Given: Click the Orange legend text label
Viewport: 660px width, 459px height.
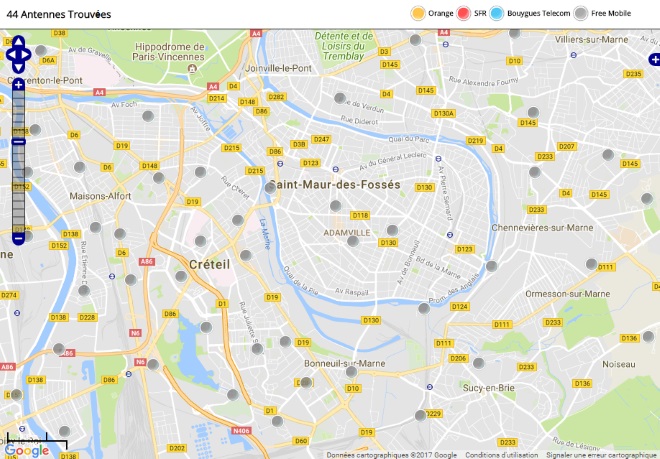Looking at the screenshot, I should (x=441, y=13).
